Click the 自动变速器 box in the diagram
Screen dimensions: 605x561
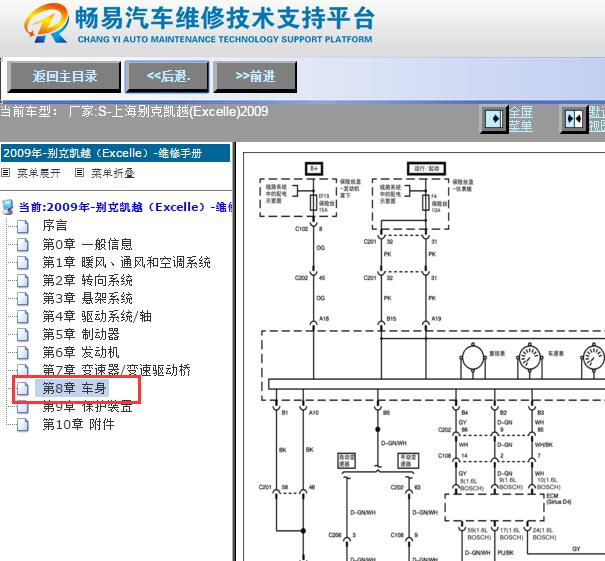[346, 461]
